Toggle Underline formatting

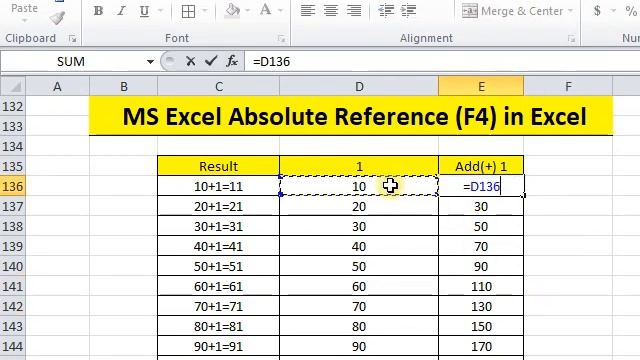144,11
